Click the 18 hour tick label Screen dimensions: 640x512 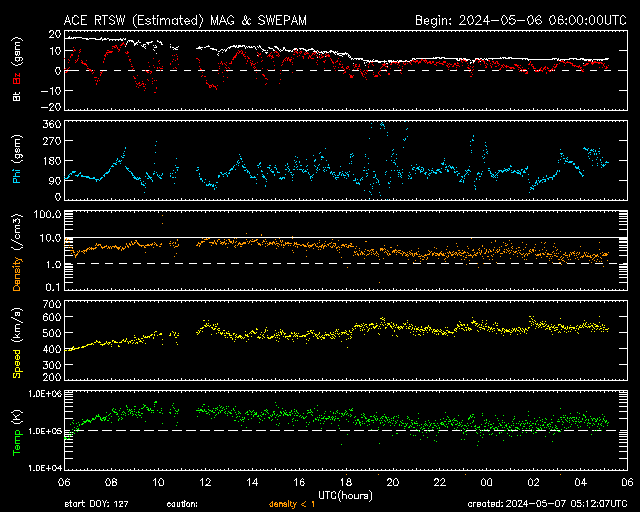click(x=346, y=483)
